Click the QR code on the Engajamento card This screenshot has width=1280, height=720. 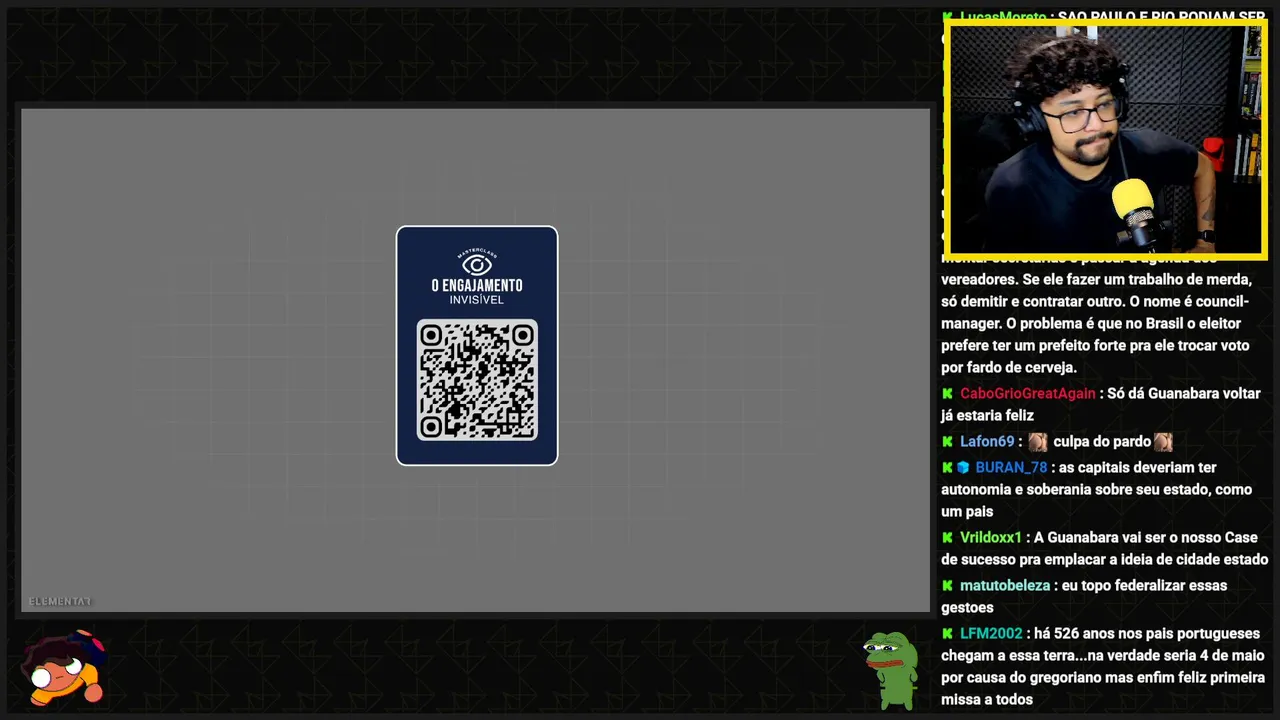pyautogui.click(x=477, y=380)
